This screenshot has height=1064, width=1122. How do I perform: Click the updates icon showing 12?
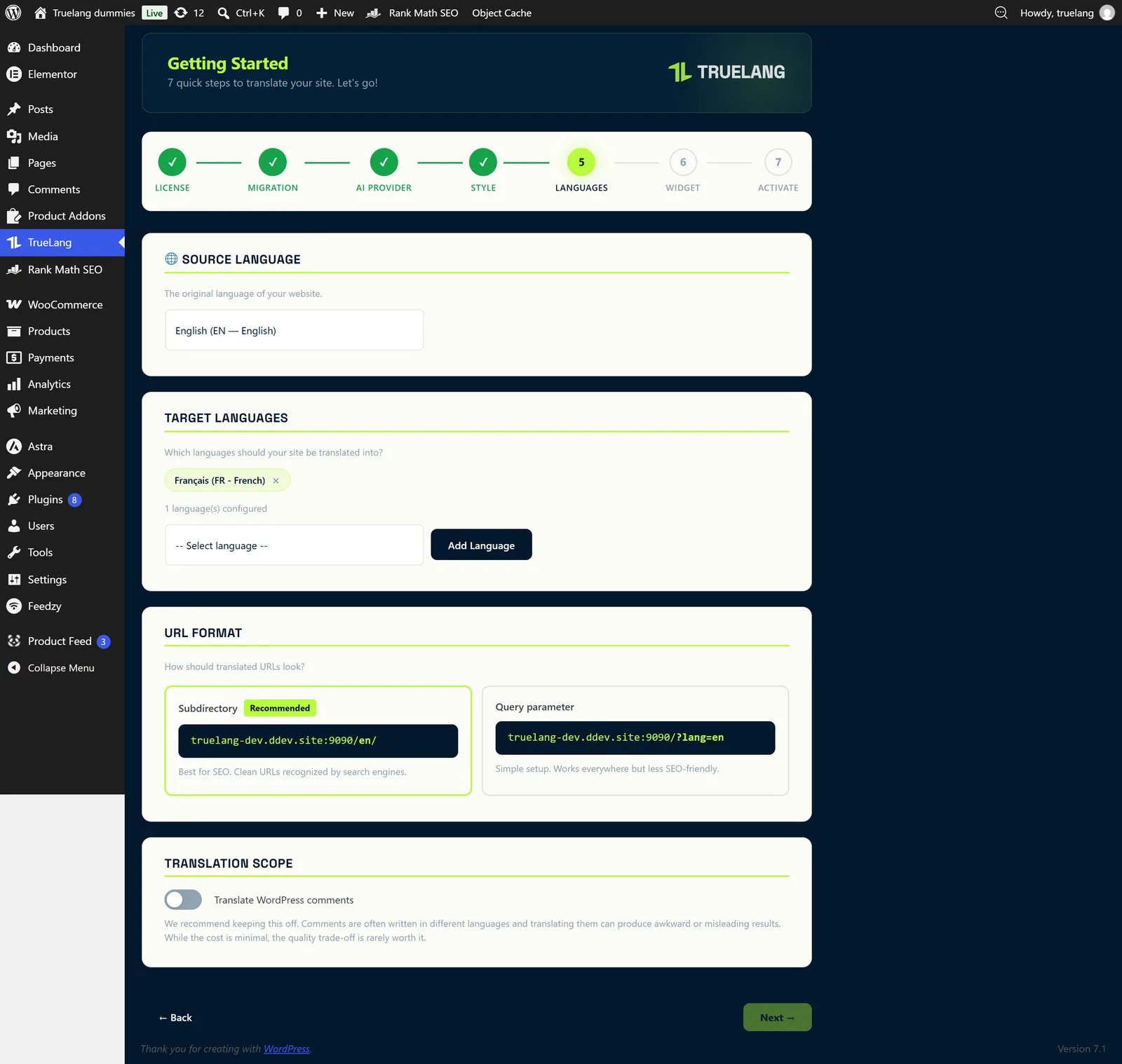click(181, 13)
